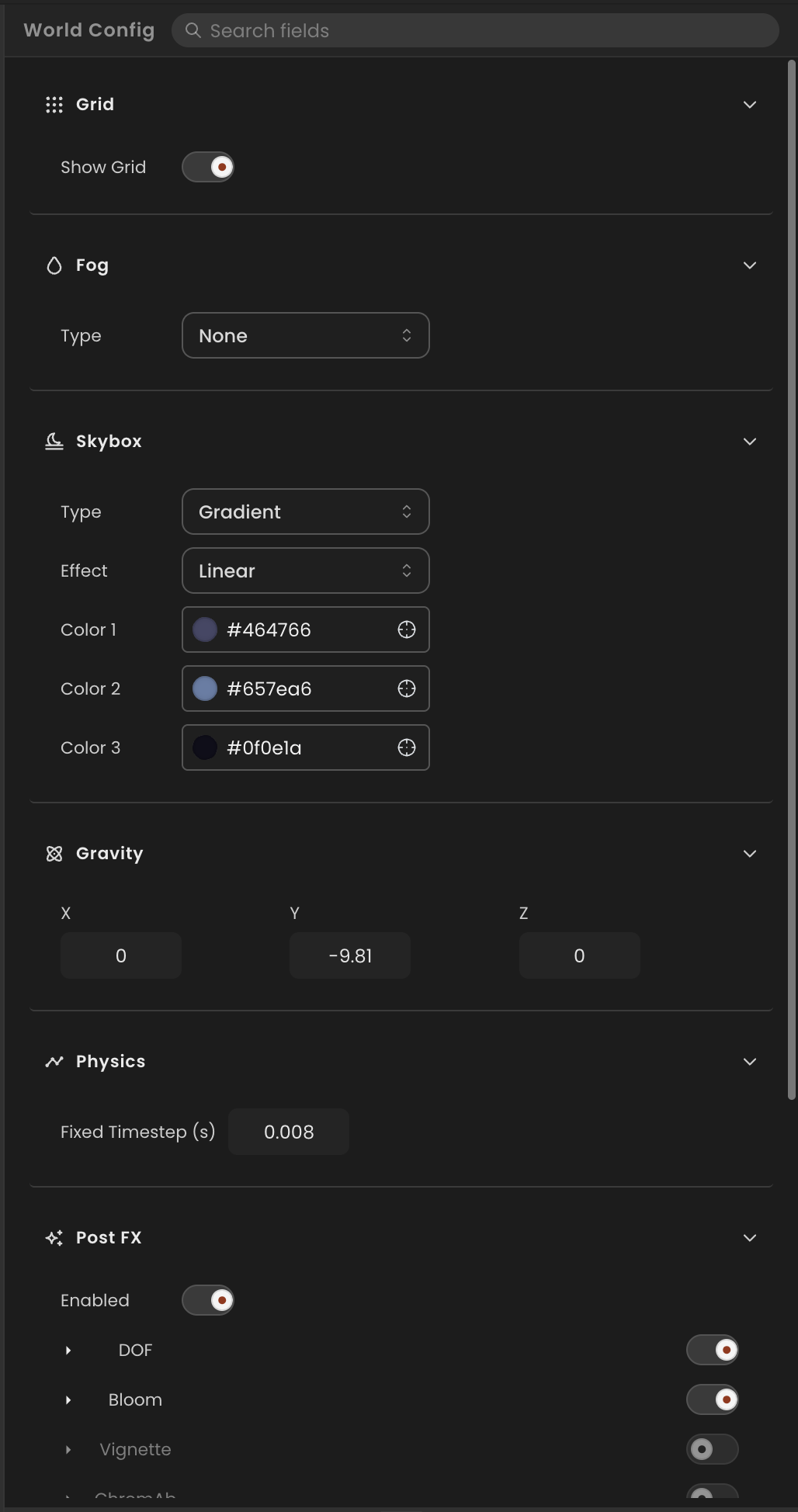Click the search magnifier icon
The height and width of the screenshot is (1512, 798).
(x=193, y=30)
